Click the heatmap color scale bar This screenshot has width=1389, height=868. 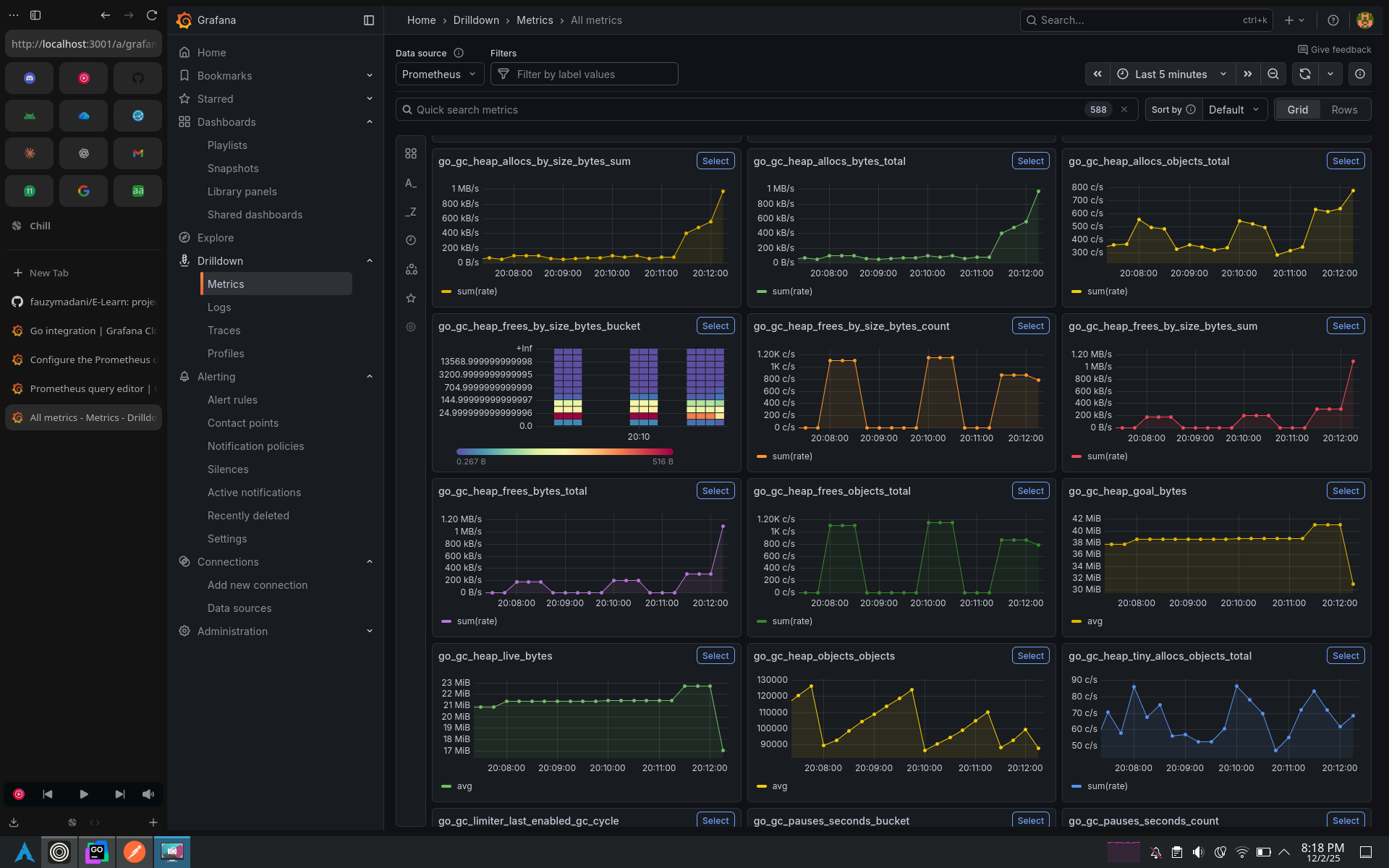pos(565,452)
